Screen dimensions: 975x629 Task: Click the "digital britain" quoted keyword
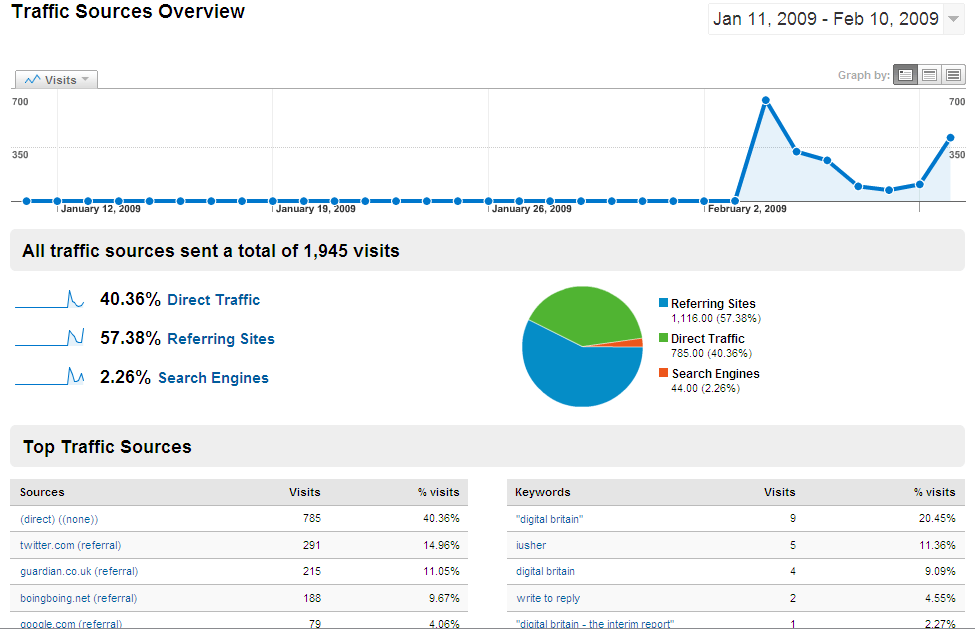(x=549, y=519)
